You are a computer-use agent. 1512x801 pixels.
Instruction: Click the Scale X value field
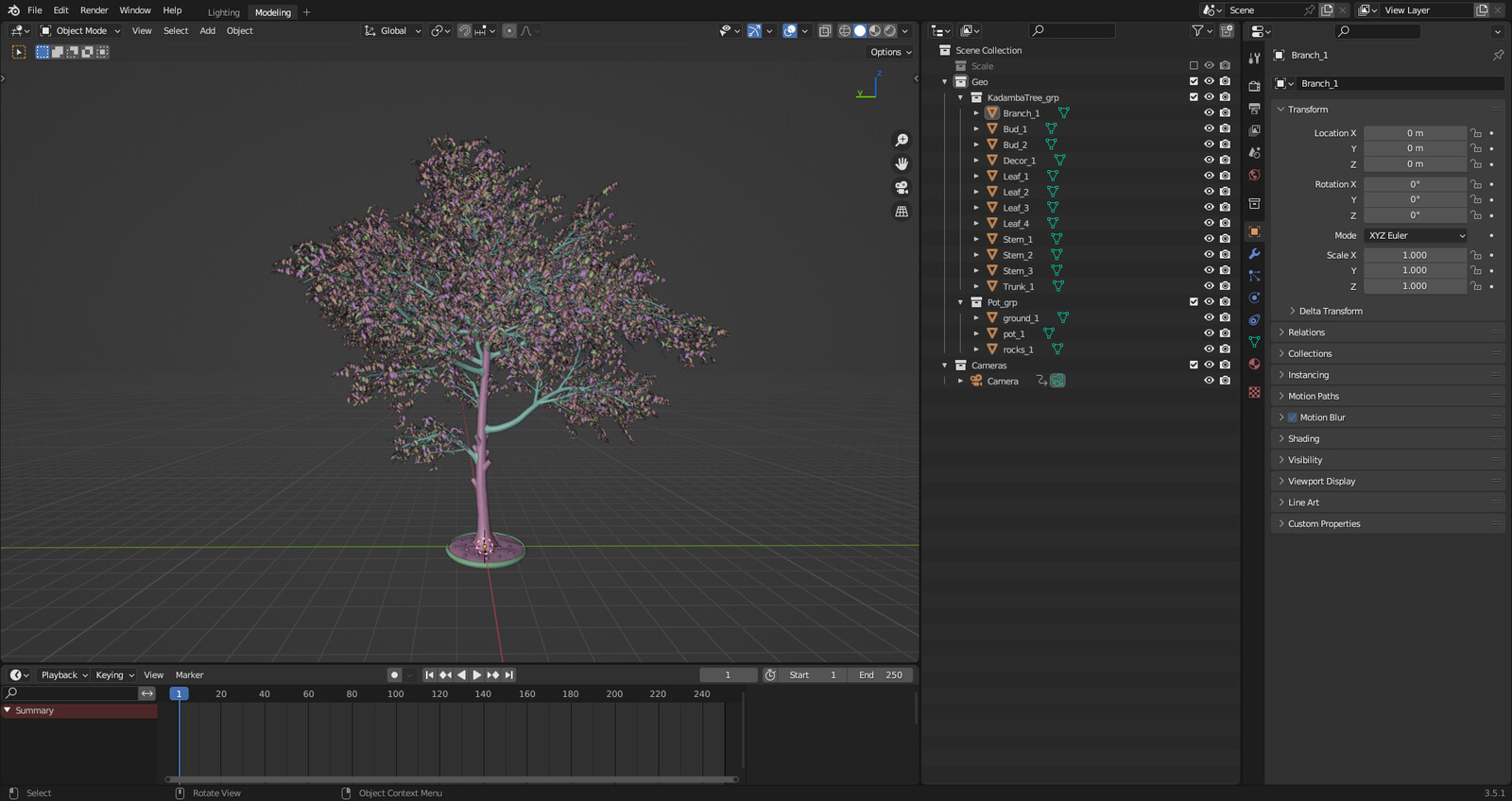pyautogui.click(x=1415, y=255)
